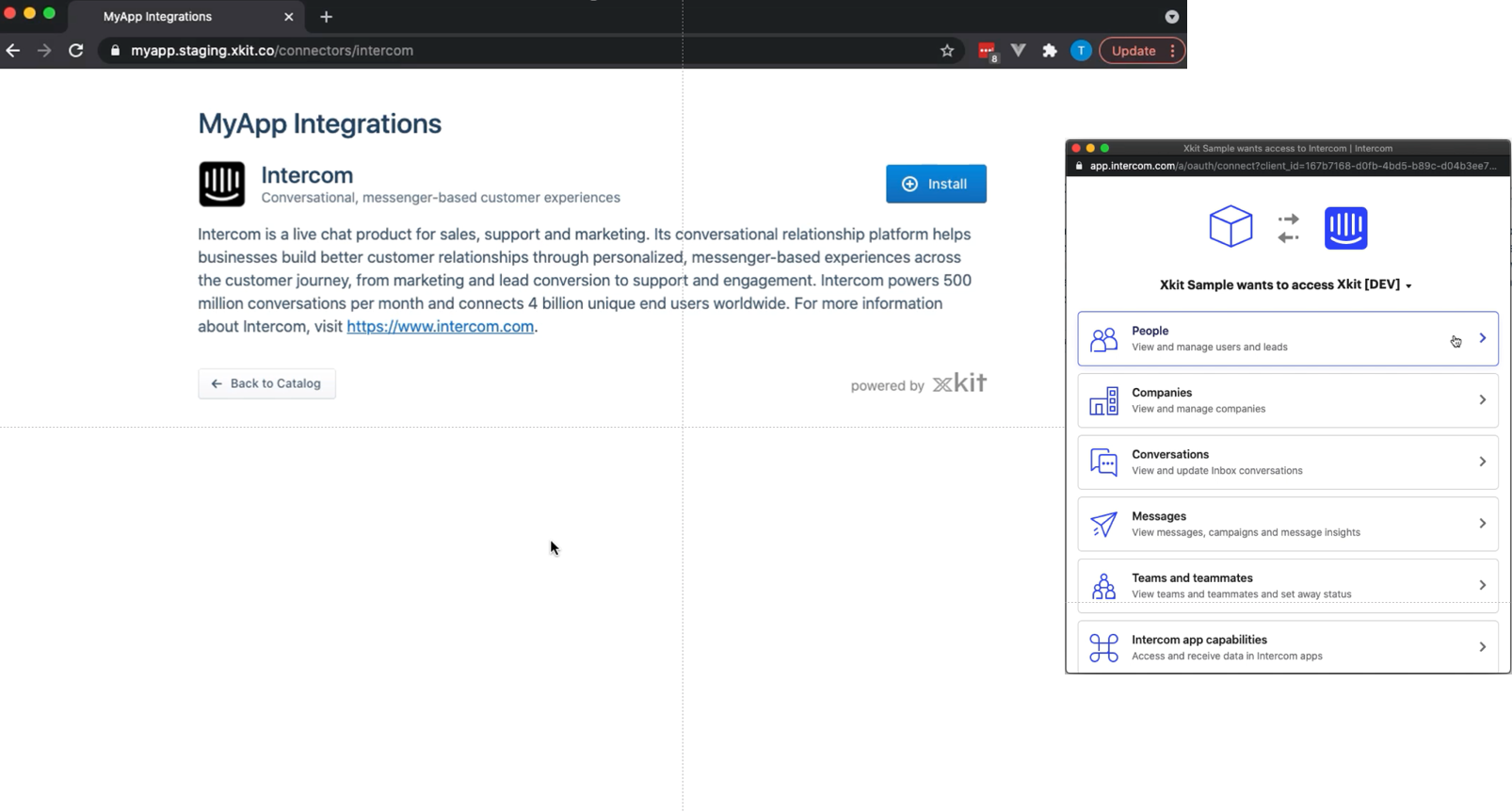Image resolution: width=1512 pixels, height=812 pixels.
Task: Click the exchange arrows icon in popup
Action: pyautogui.click(x=1288, y=228)
